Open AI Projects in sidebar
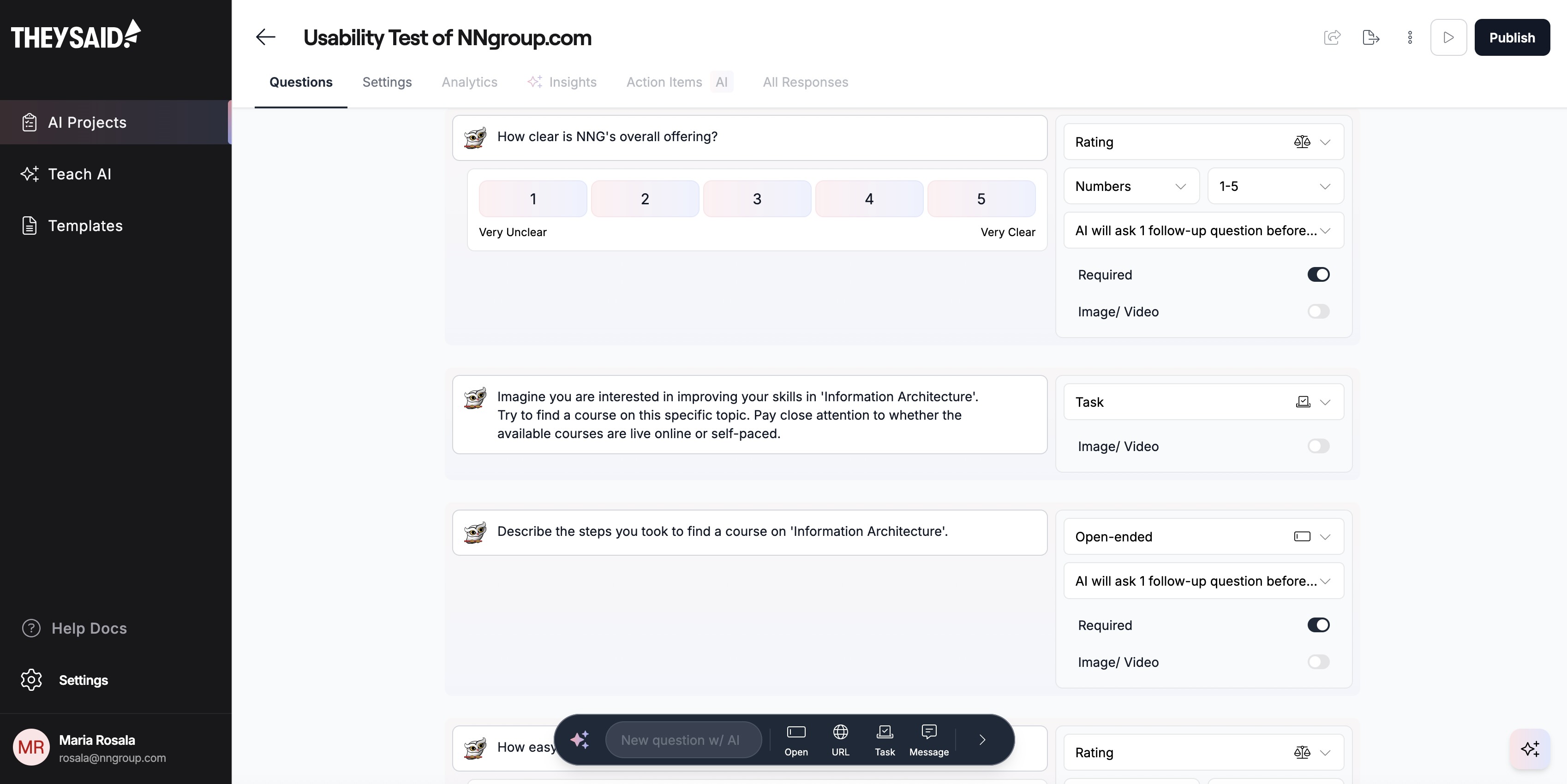 [115, 122]
